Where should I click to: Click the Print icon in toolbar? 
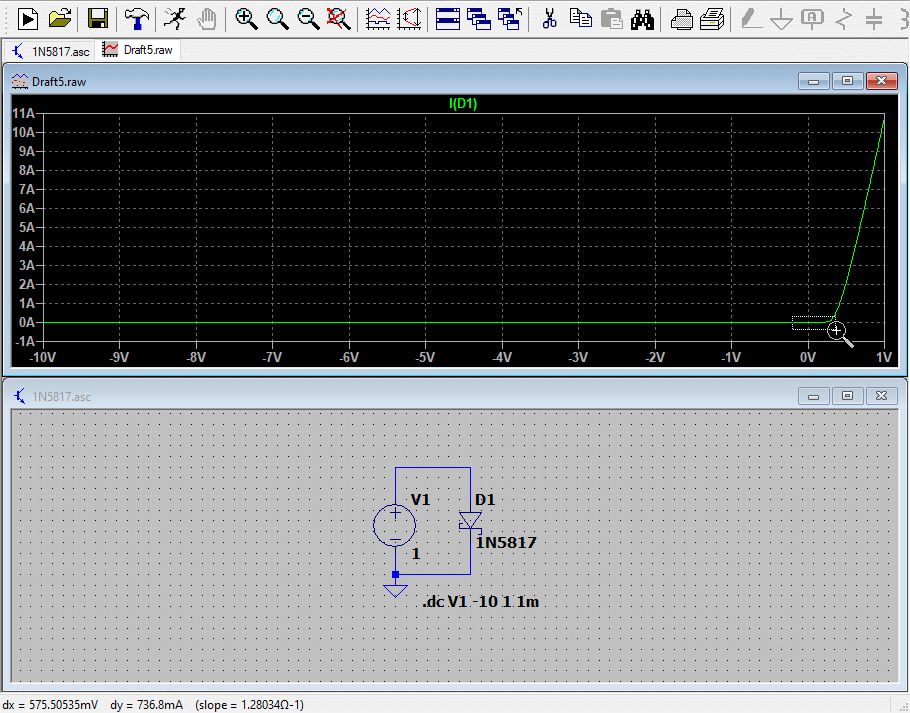(x=681, y=18)
